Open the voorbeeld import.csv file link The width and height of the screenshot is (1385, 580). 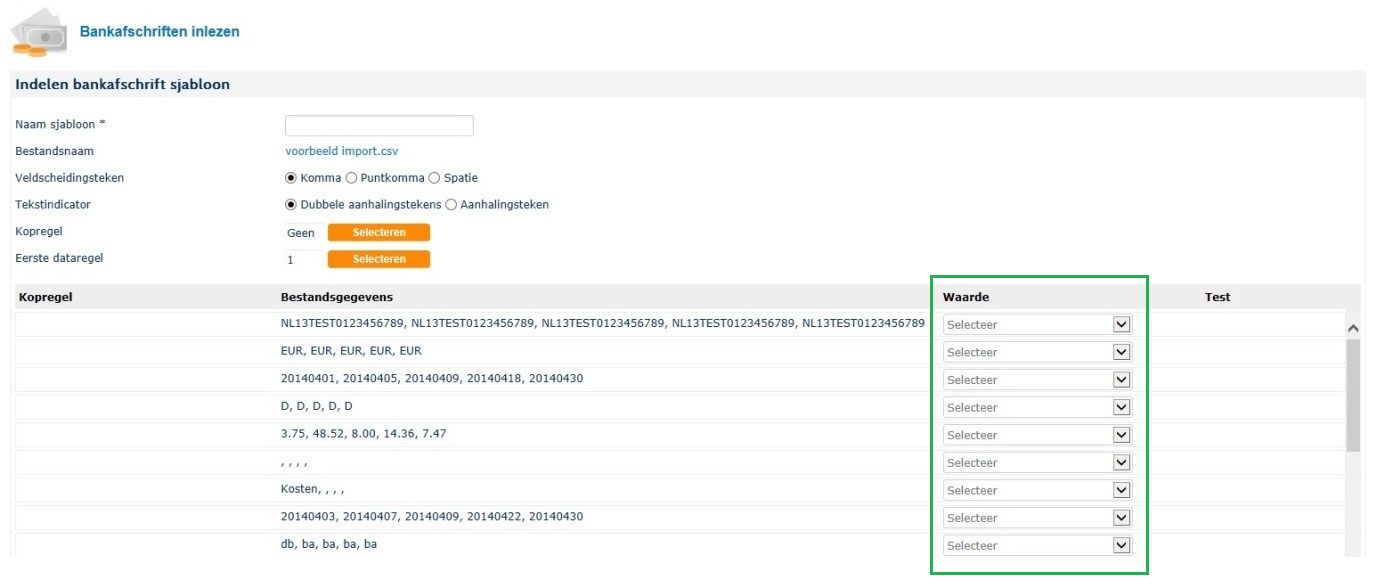click(341, 151)
